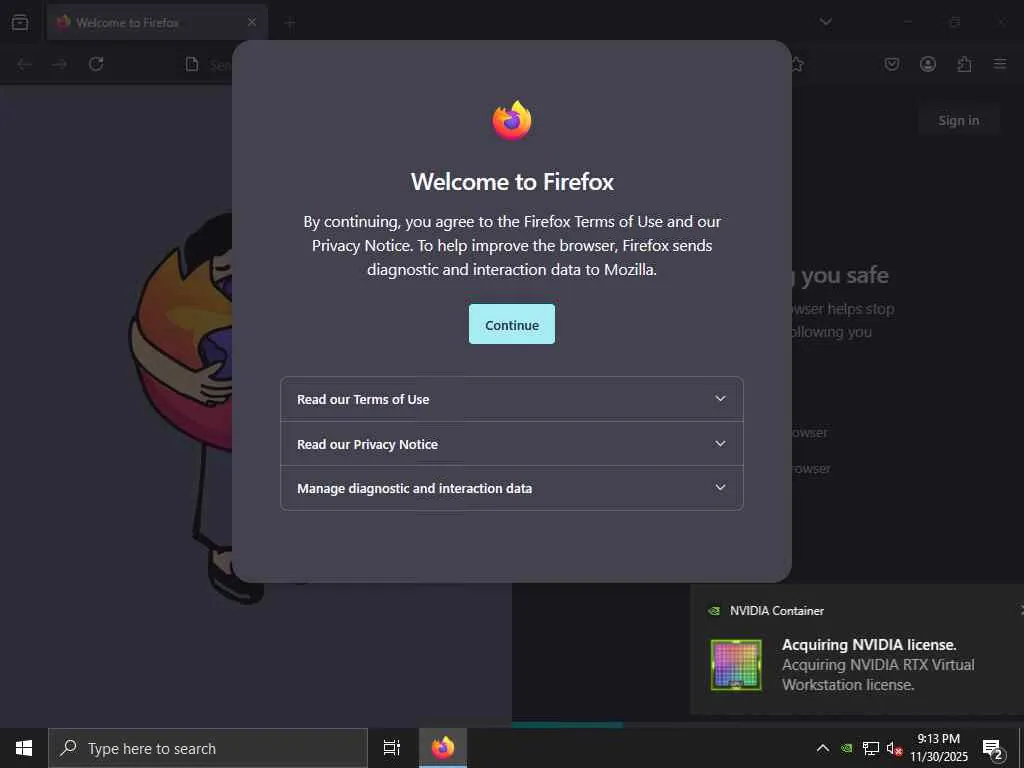1024x768 pixels.
Task: Open the Extensions puzzle icon
Action: tap(964, 64)
